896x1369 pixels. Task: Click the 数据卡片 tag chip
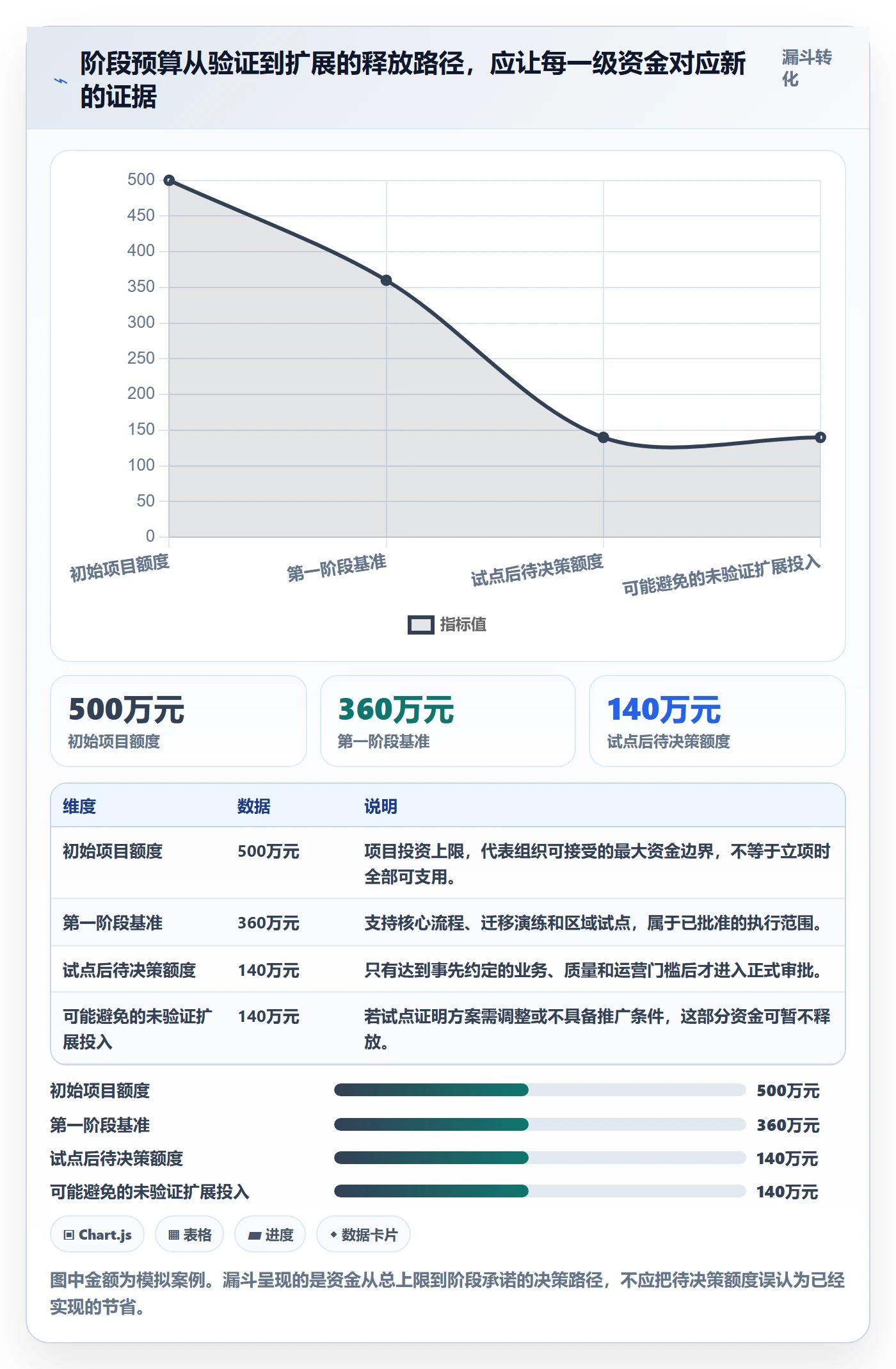coord(364,1235)
